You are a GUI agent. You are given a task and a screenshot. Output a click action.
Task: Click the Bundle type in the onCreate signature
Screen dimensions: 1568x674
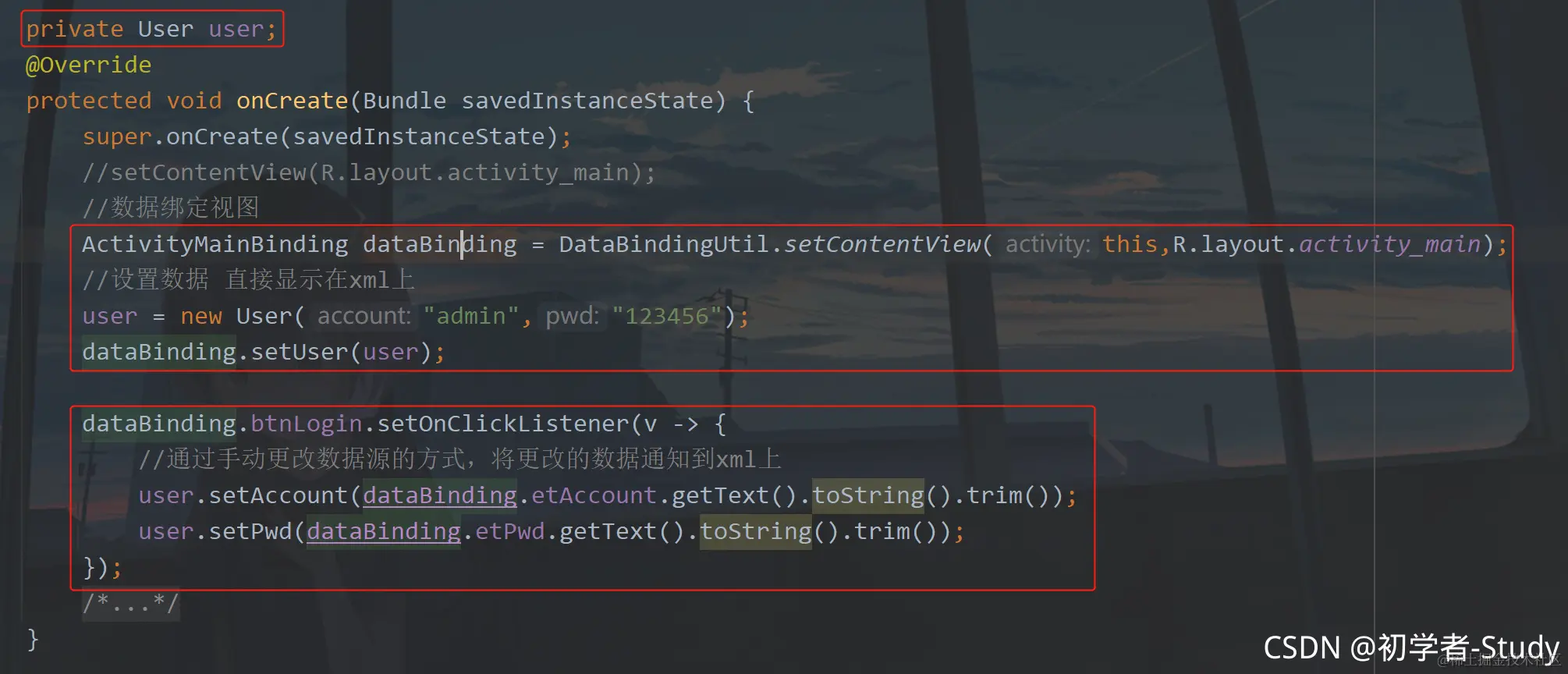(405, 101)
